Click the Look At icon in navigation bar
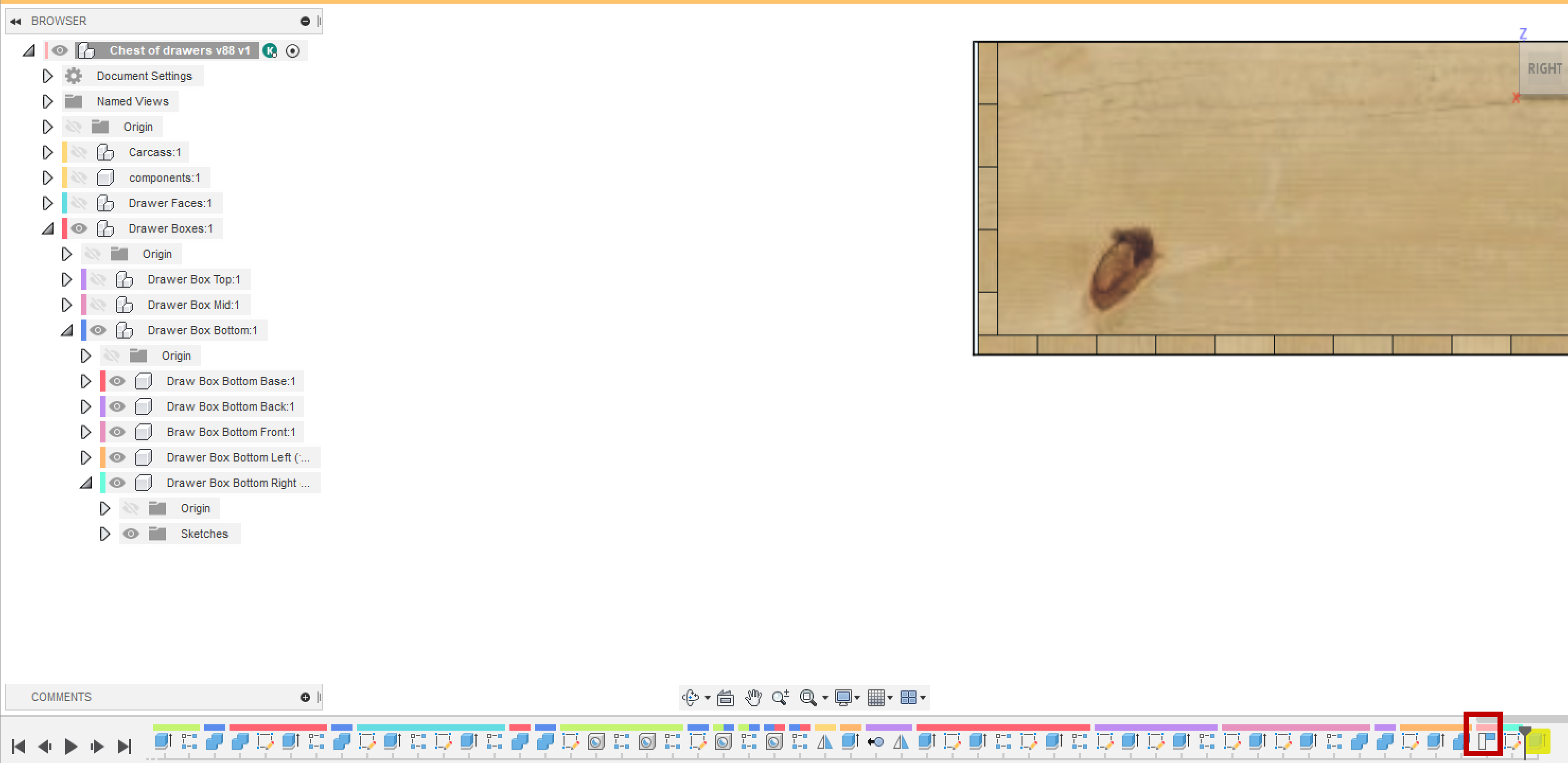 coord(726,697)
